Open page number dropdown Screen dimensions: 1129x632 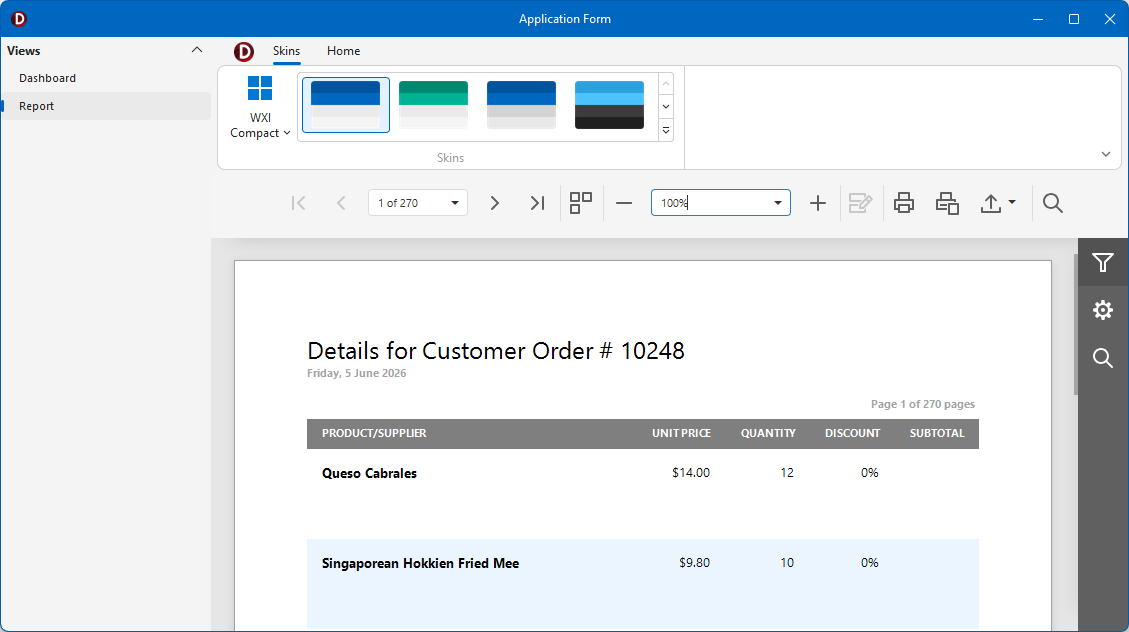tap(455, 203)
